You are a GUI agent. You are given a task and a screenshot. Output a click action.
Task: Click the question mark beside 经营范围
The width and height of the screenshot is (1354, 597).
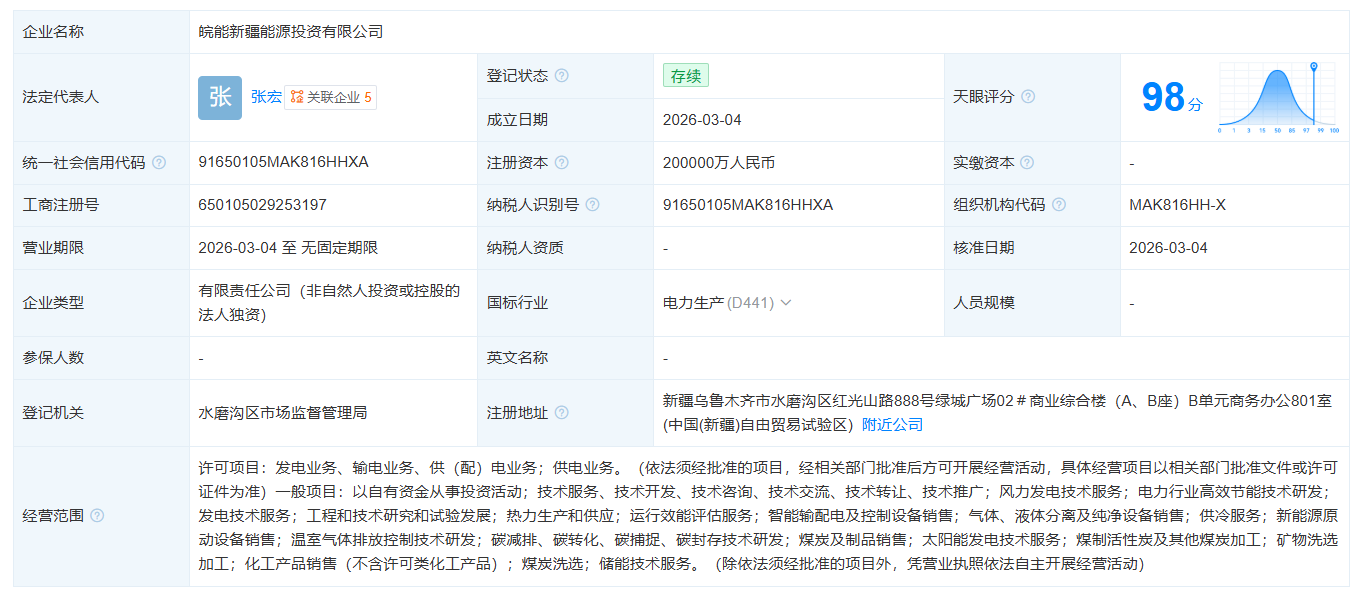pos(98,516)
